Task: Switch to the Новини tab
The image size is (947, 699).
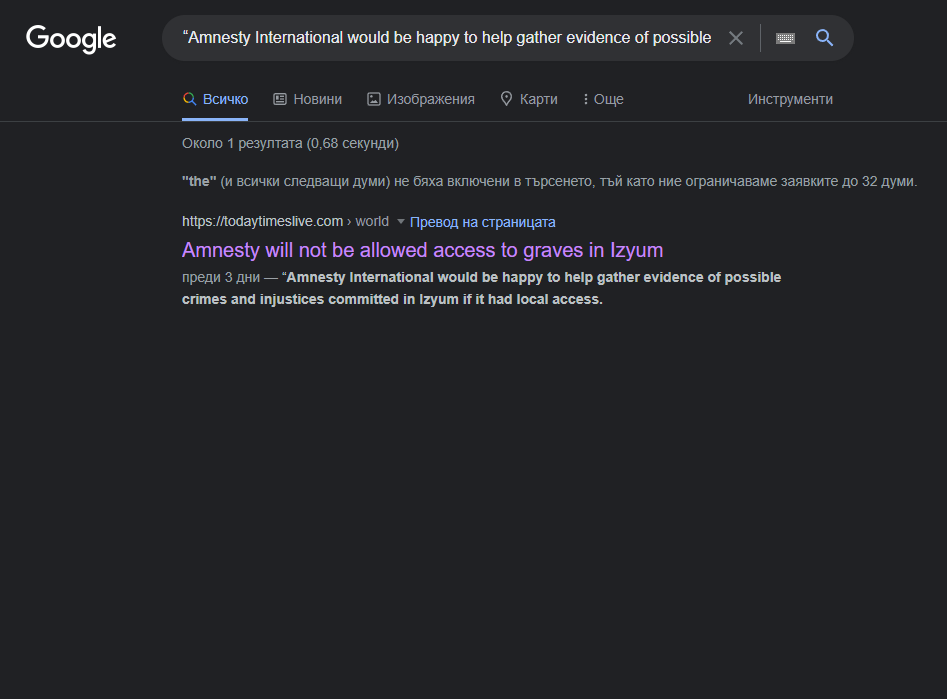Action: point(307,99)
